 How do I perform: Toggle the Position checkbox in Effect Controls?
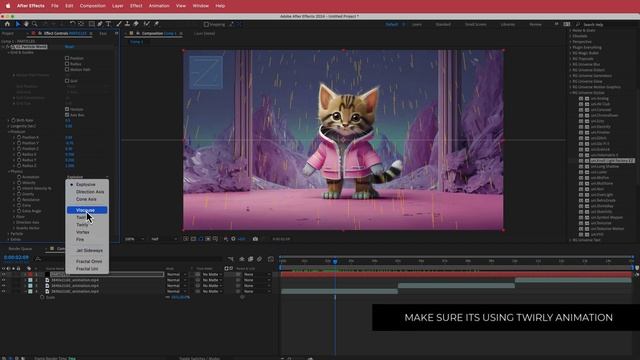coord(67,58)
